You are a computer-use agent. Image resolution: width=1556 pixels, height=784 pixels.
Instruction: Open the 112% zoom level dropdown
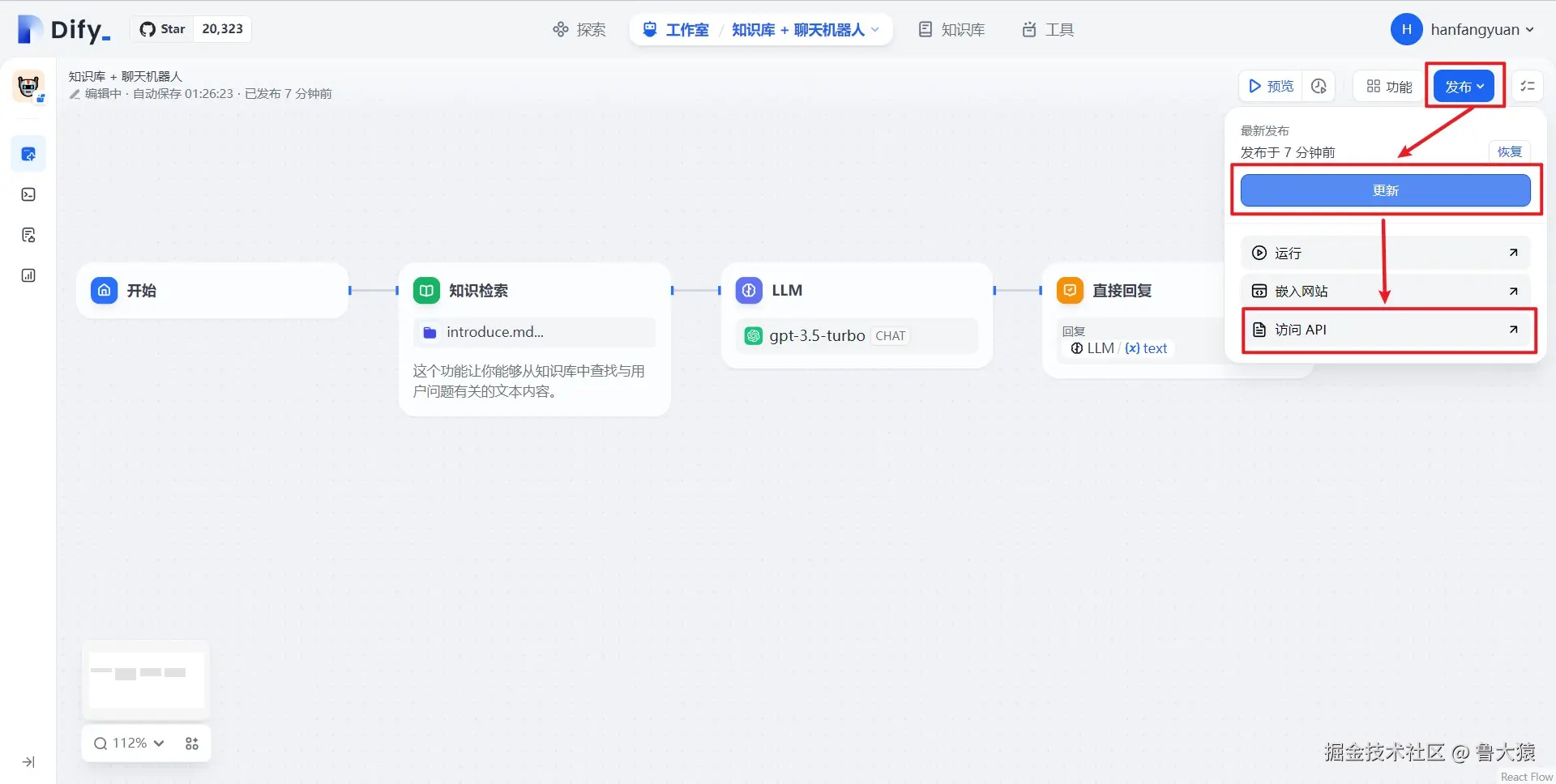point(130,744)
